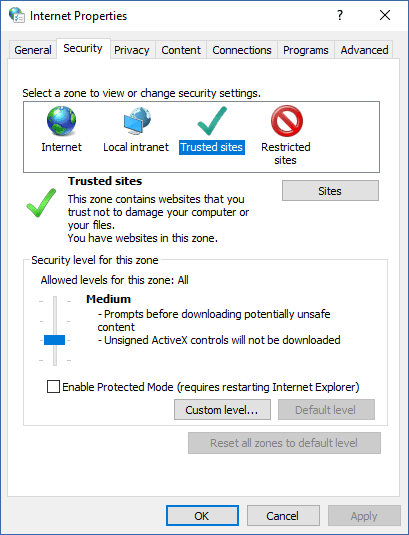Screen dimensions: 409x535
Task: Enable Protected Mode checkbox
Action: [x=53, y=387]
